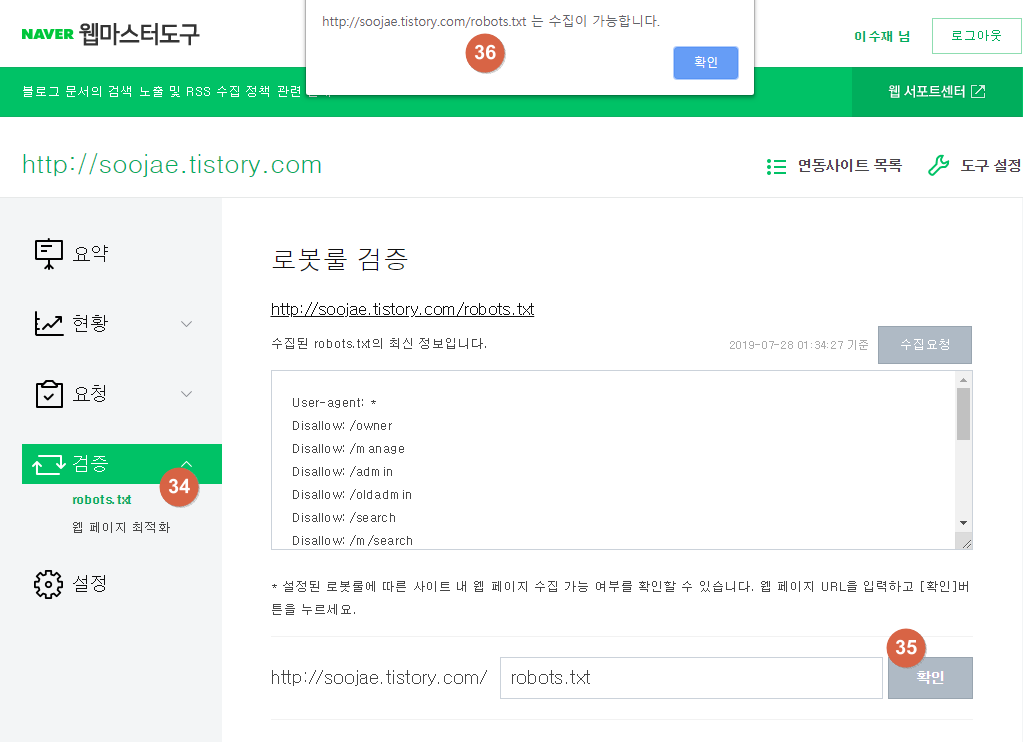Click the 'Disallow: /oldadmin' line

(352, 495)
